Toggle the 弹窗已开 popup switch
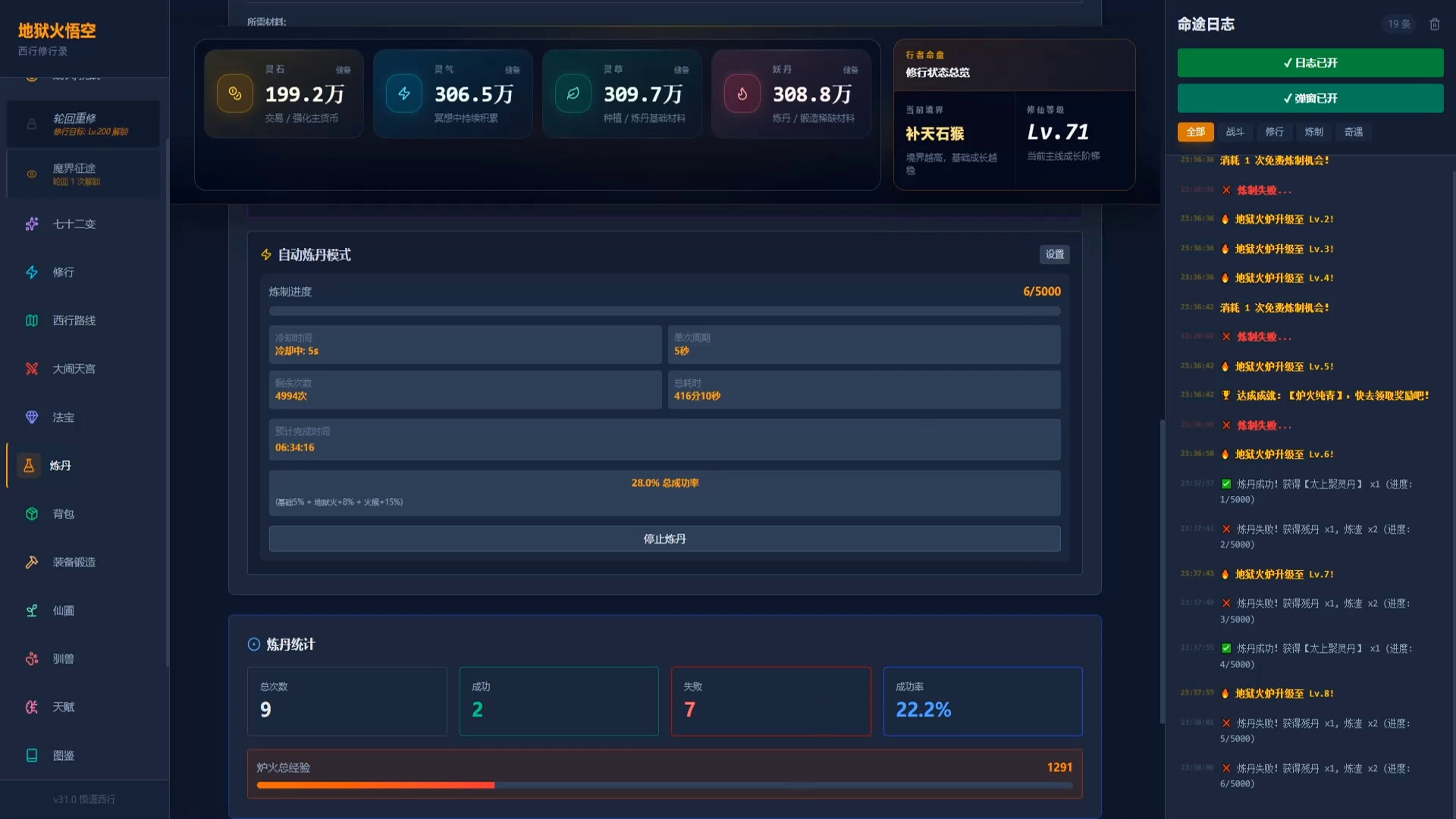 (x=1310, y=99)
